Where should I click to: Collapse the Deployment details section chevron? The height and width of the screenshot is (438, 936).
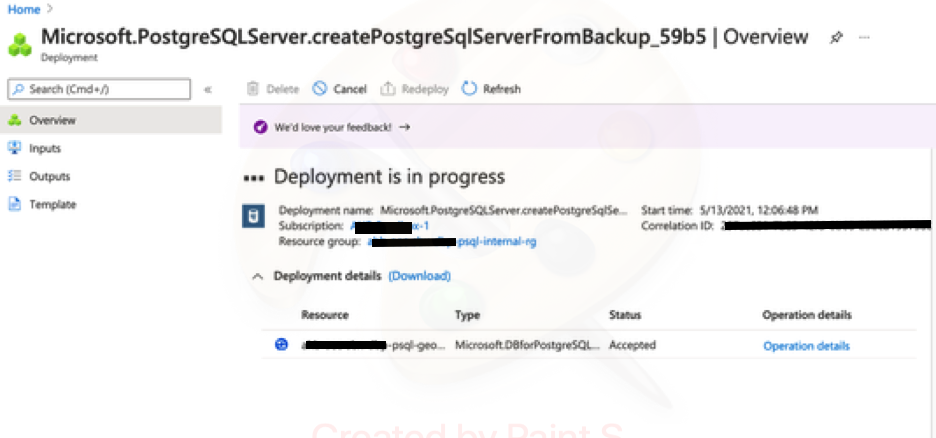tap(257, 276)
